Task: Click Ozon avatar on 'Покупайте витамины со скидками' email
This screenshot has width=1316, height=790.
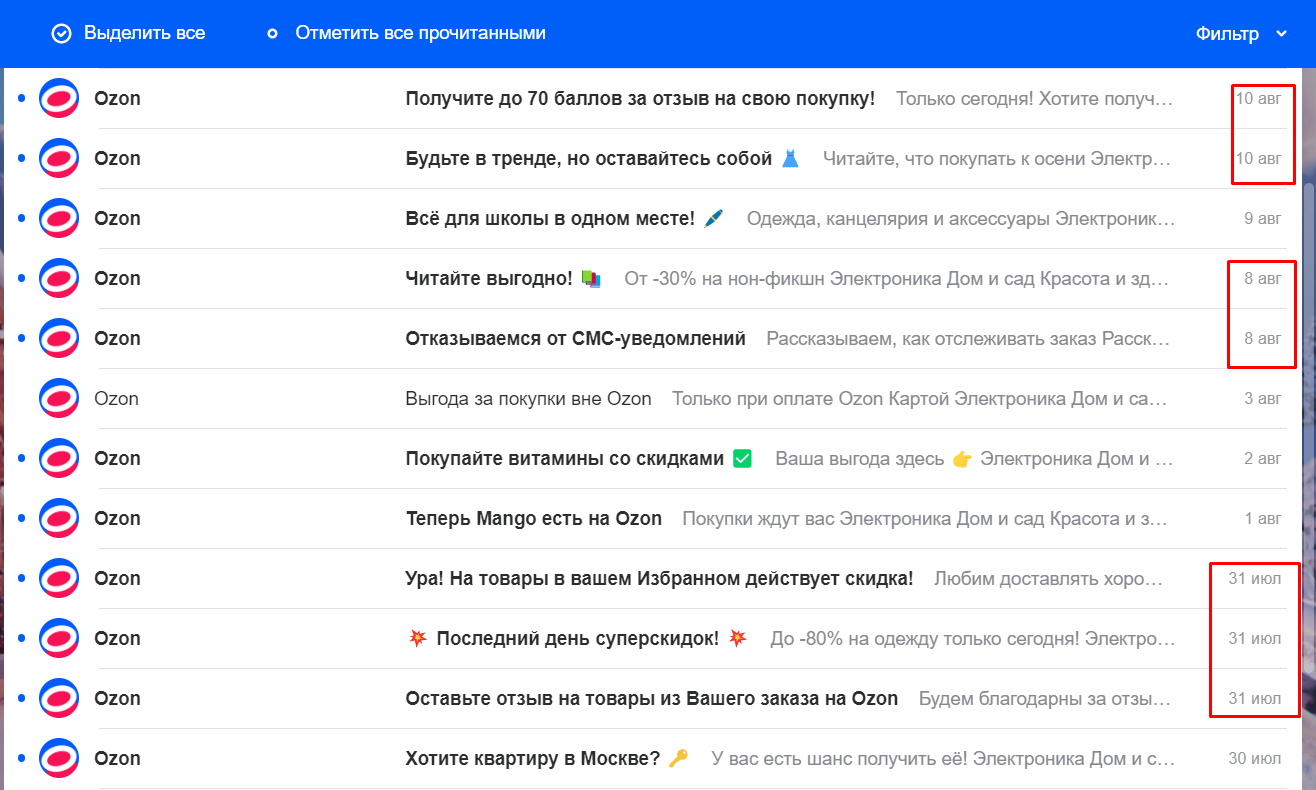Action: pos(59,458)
